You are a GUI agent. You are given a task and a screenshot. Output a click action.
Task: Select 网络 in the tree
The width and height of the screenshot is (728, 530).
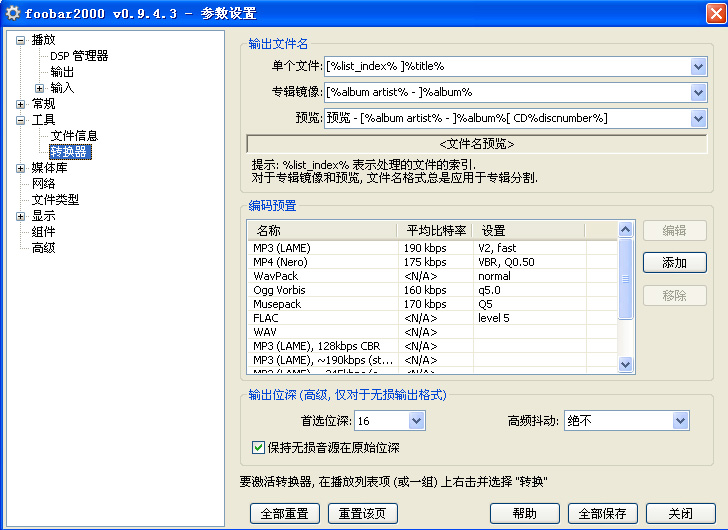point(44,184)
